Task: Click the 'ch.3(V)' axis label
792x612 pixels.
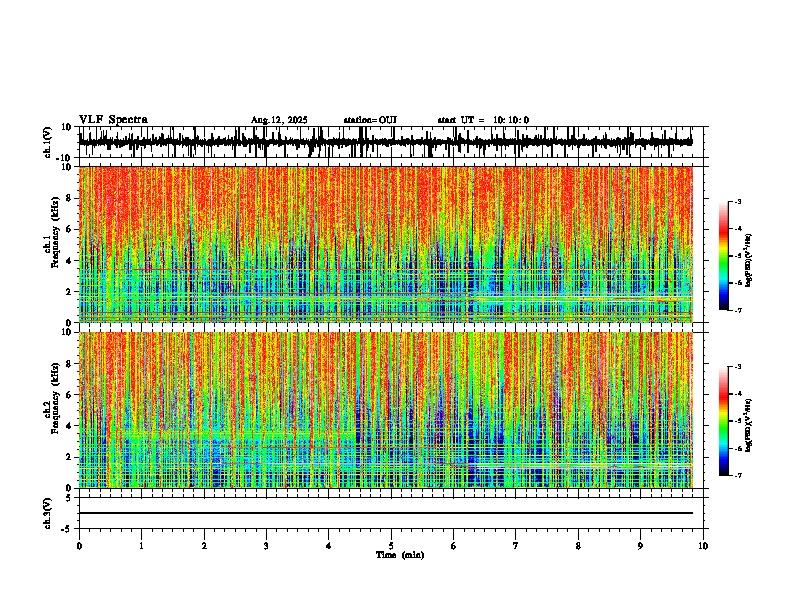Action: 48,513
